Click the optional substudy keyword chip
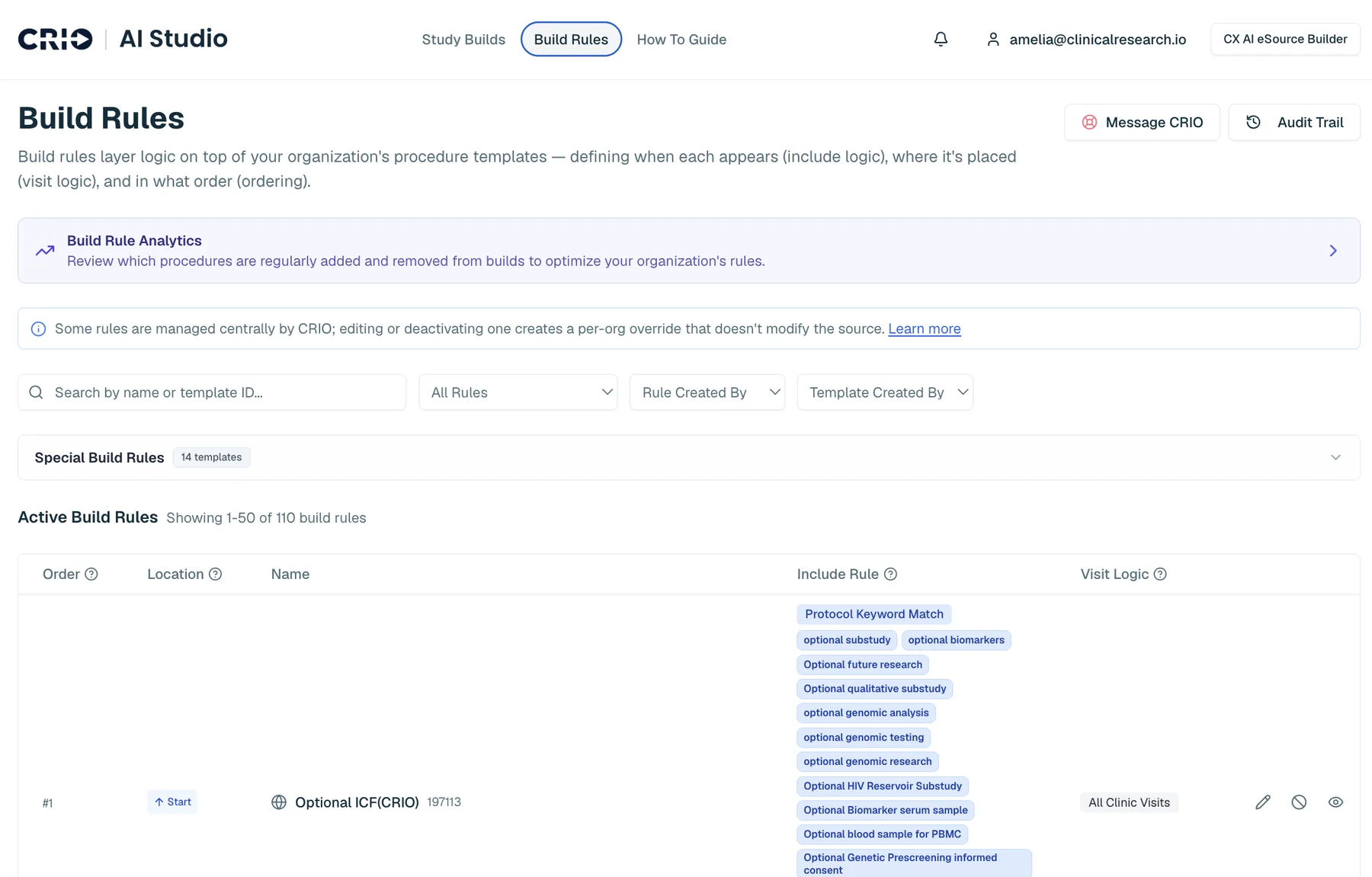 [847, 640]
